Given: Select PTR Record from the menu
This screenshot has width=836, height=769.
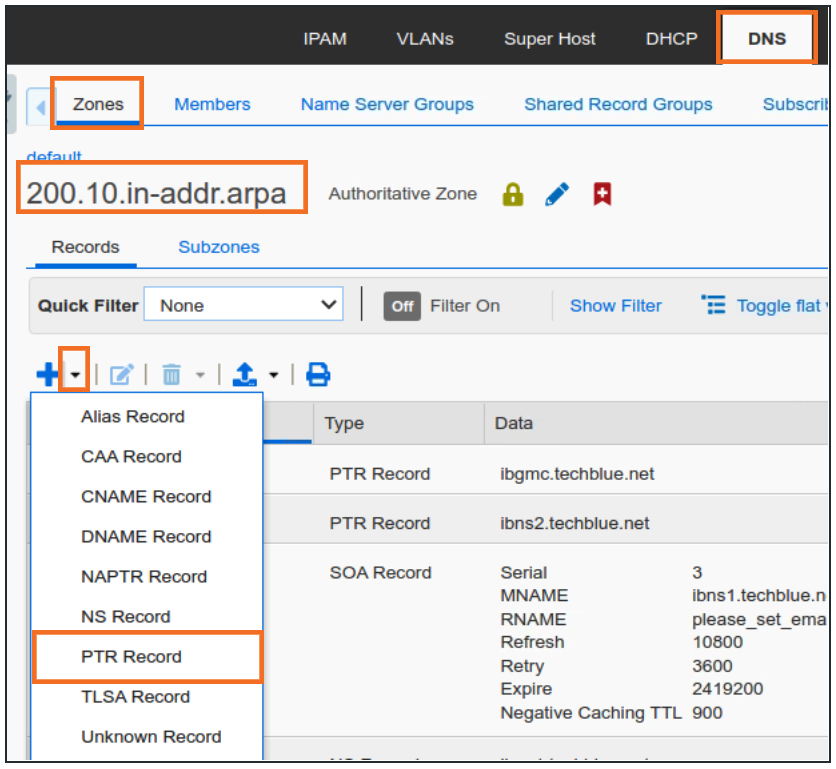Looking at the screenshot, I should click(x=131, y=657).
